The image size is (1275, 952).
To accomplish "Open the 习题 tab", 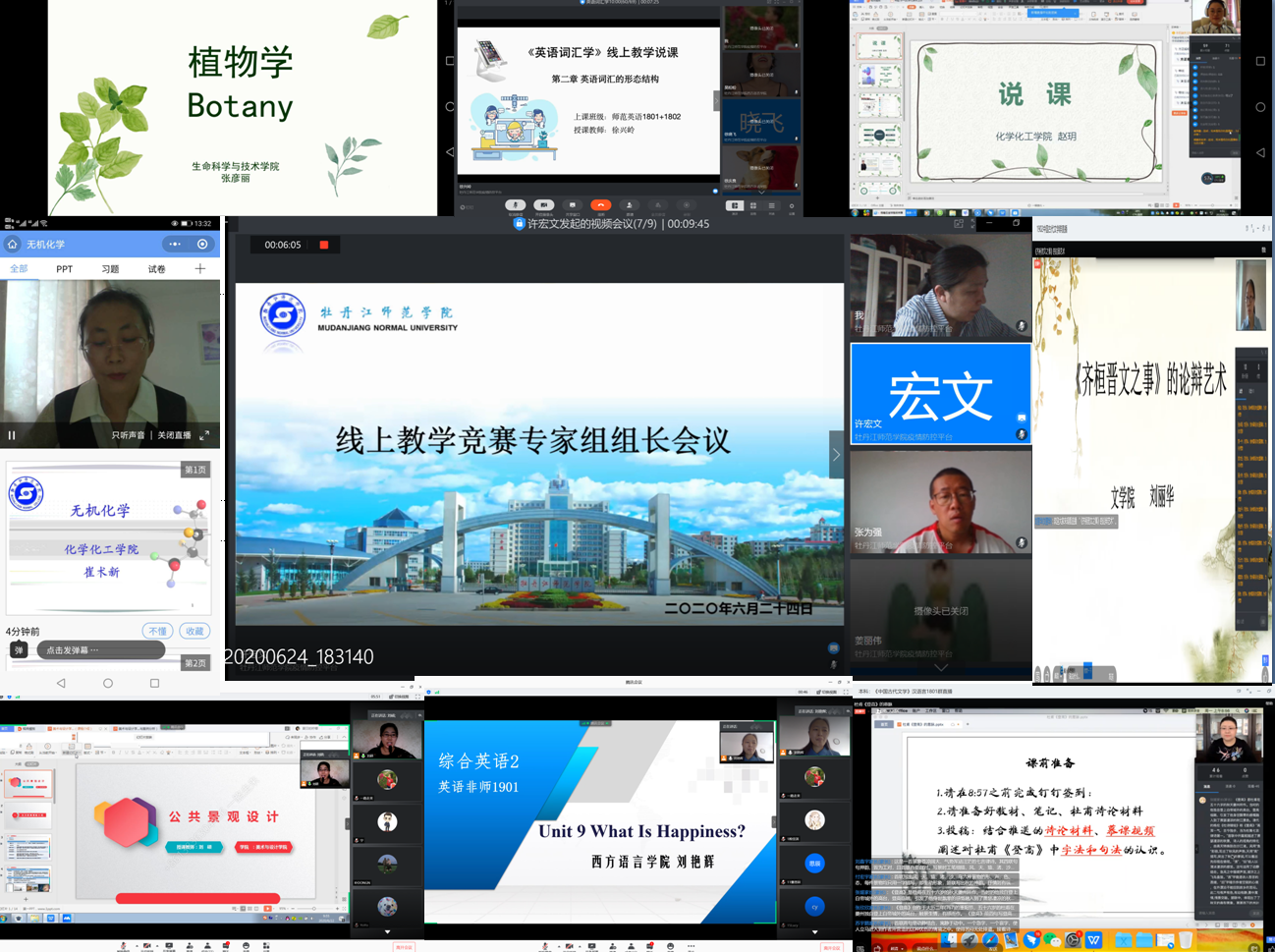I will [x=110, y=269].
